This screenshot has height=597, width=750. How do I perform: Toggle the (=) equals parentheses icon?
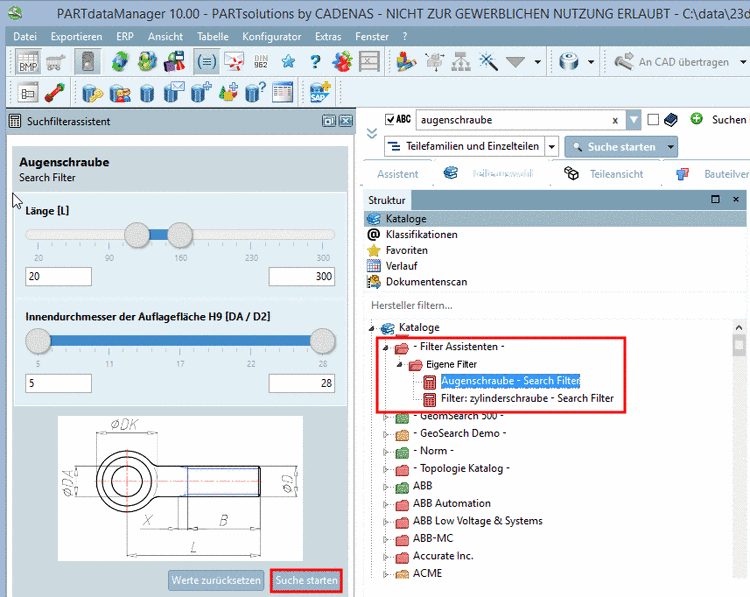coord(207,62)
